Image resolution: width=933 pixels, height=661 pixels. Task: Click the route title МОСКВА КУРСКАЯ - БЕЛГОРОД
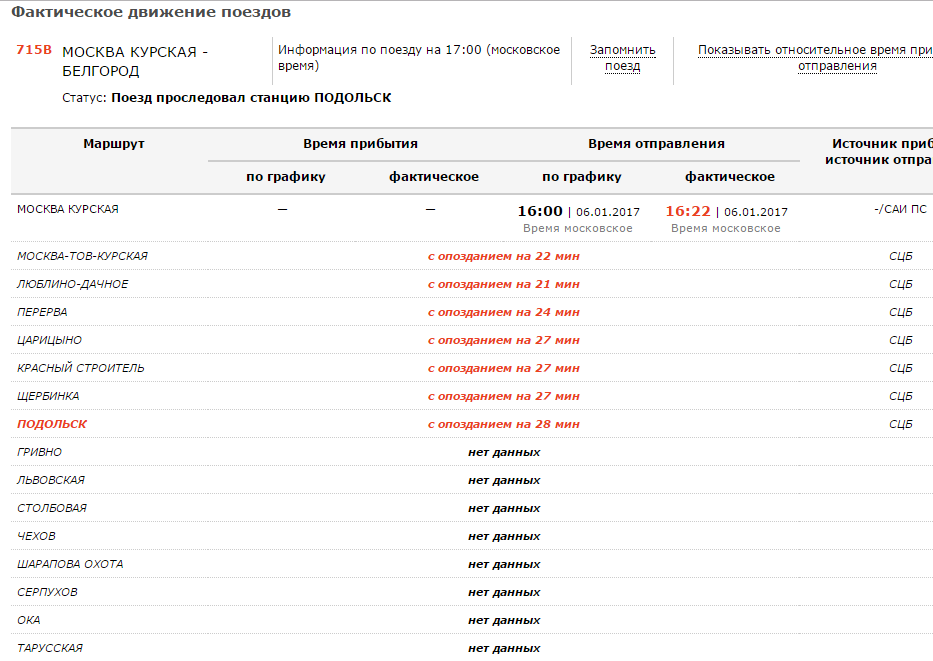coord(135,61)
